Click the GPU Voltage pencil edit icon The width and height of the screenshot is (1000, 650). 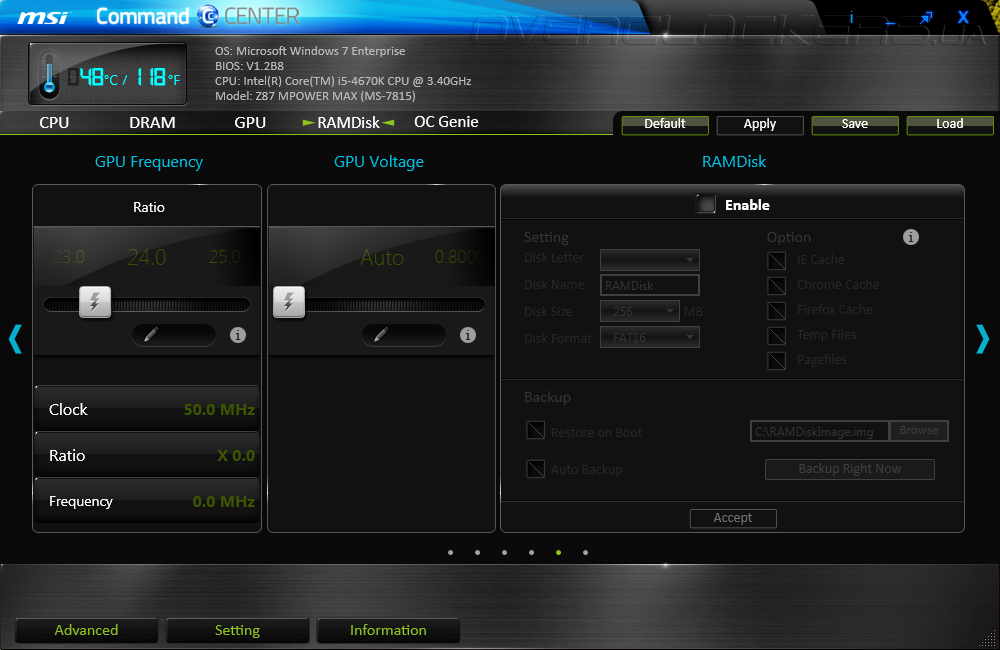(381, 335)
